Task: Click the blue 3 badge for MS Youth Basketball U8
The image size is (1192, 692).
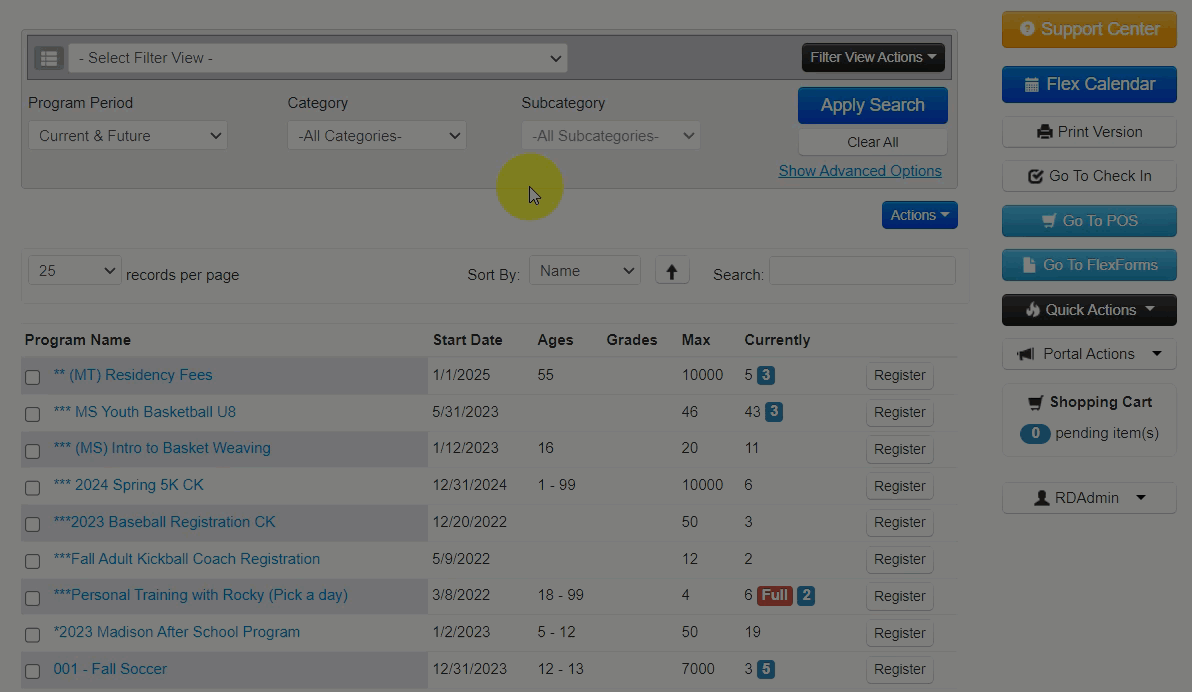Action: click(x=774, y=412)
